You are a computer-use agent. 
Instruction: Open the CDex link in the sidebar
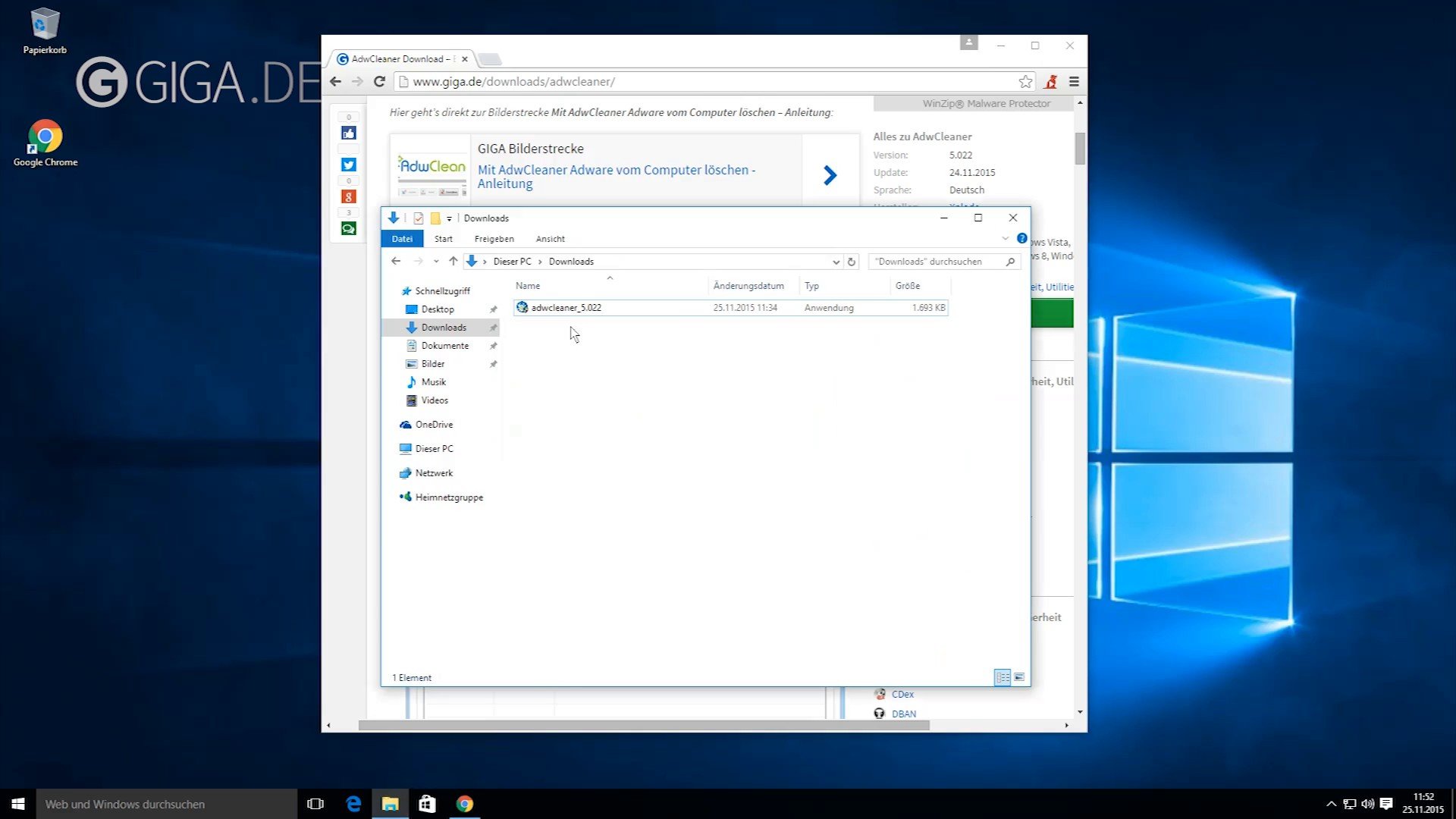pos(902,695)
